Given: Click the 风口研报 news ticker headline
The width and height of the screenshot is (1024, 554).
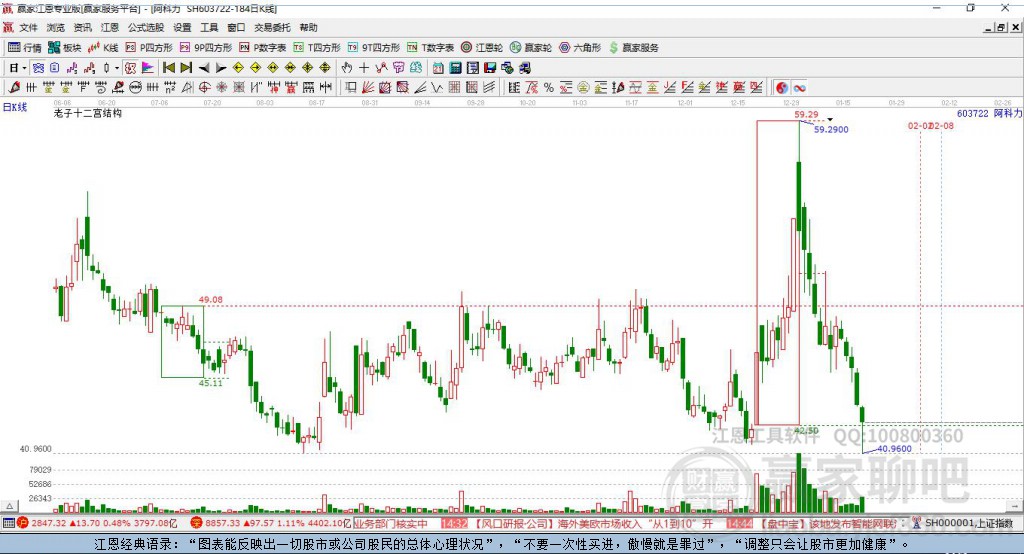Looking at the screenshot, I should tap(592, 523).
